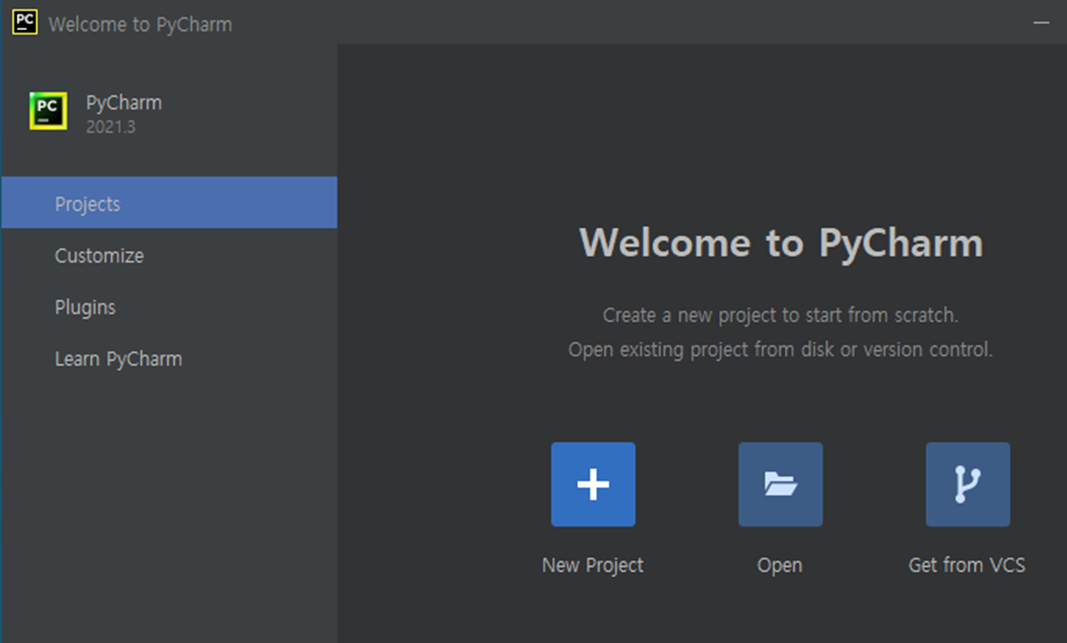
Task: Click the Open label under the folder icon
Action: pyautogui.click(x=780, y=566)
